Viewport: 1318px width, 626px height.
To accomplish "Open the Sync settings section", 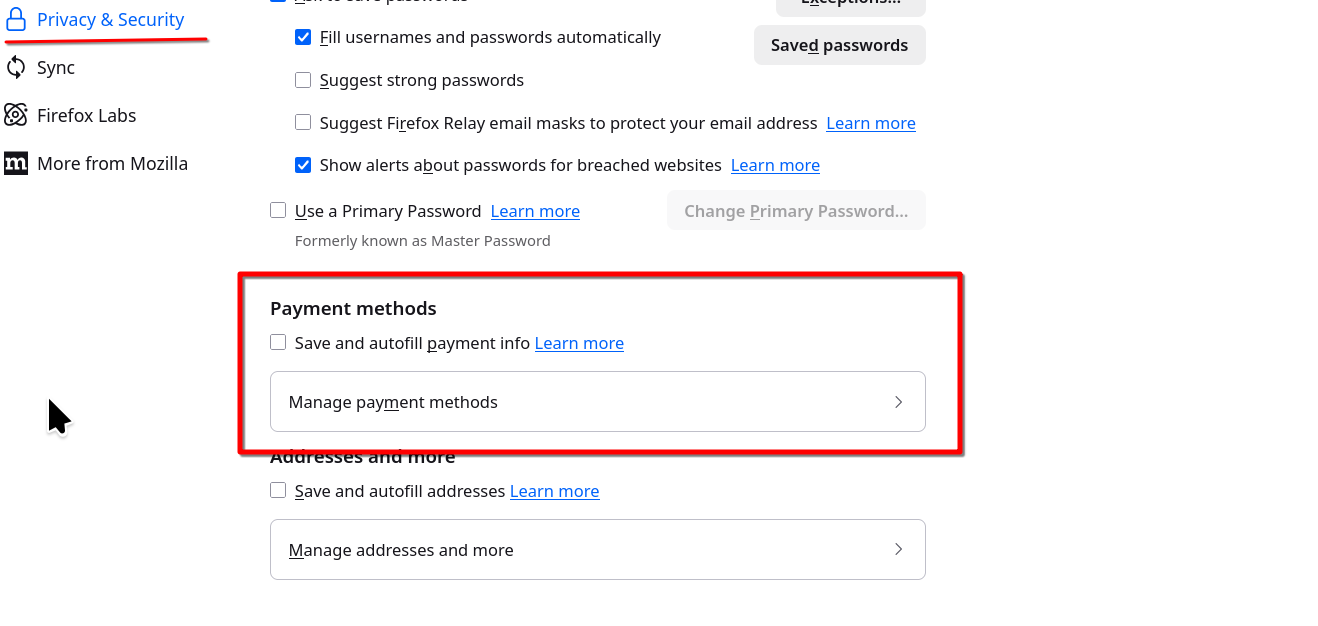I will (x=55, y=67).
